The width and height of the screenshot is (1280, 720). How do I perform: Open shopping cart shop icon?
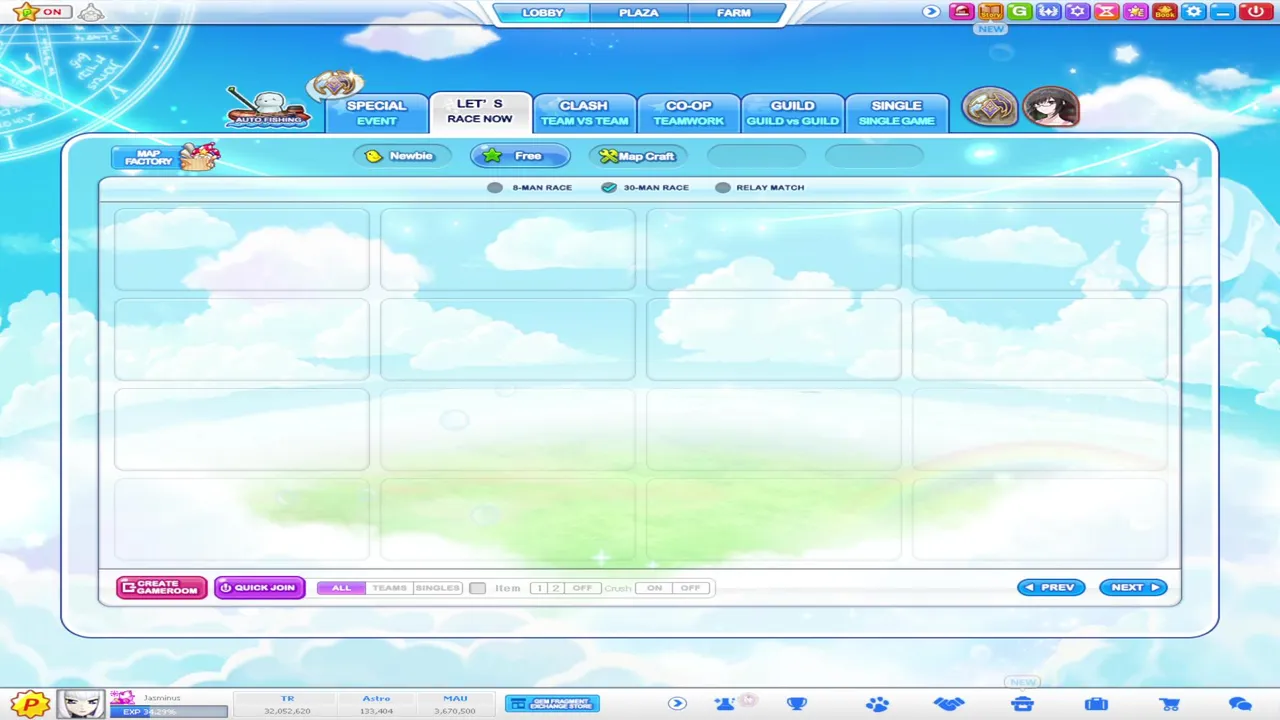pyautogui.click(x=1169, y=704)
